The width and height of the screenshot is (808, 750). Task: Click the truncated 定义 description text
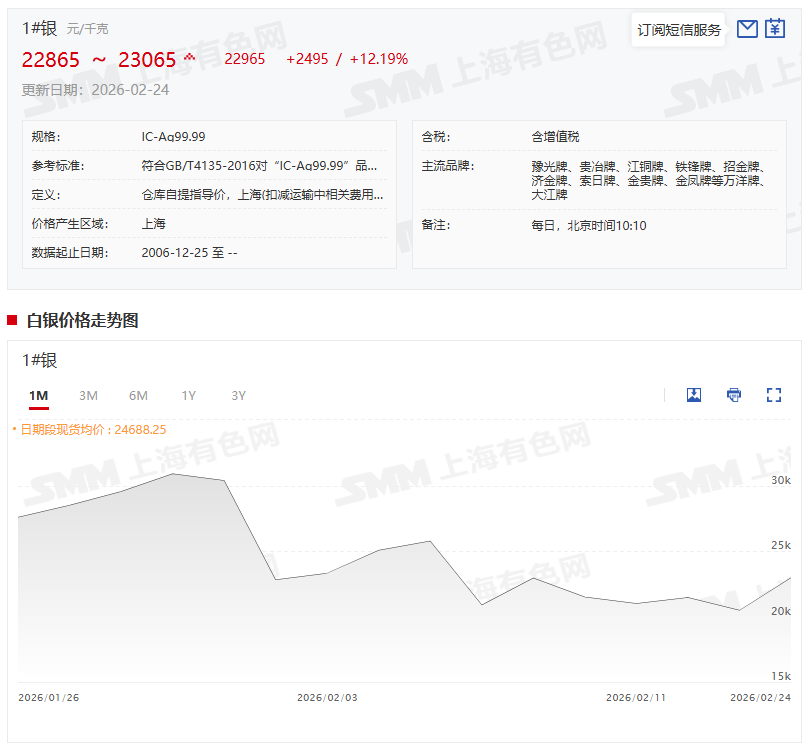(x=262, y=195)
